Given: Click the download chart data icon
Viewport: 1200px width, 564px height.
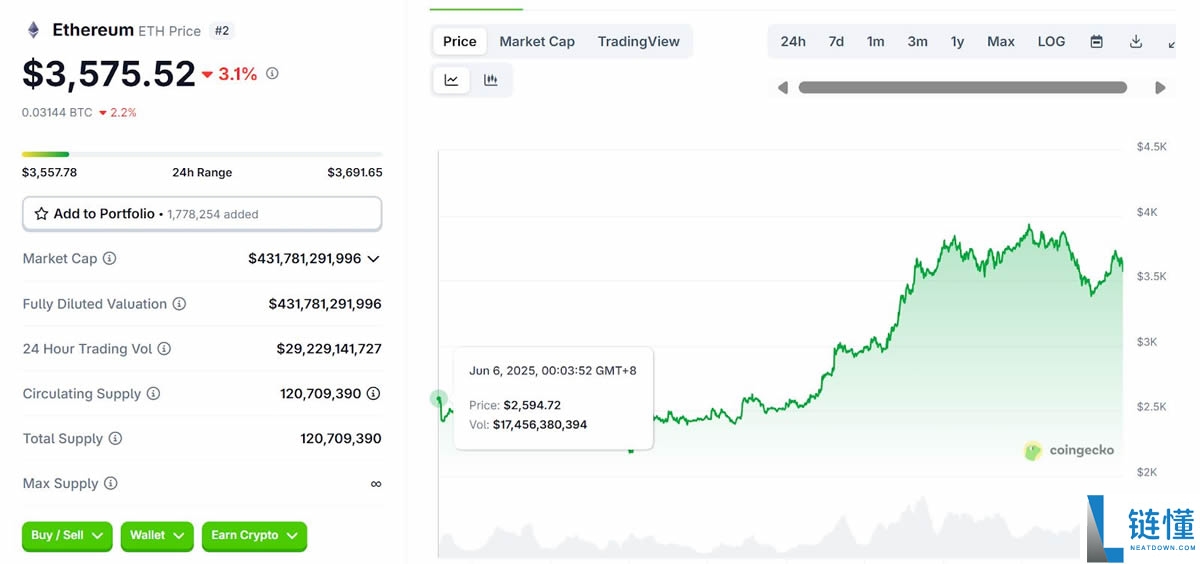Looking at the screenshot, I should coord(1135,42).
